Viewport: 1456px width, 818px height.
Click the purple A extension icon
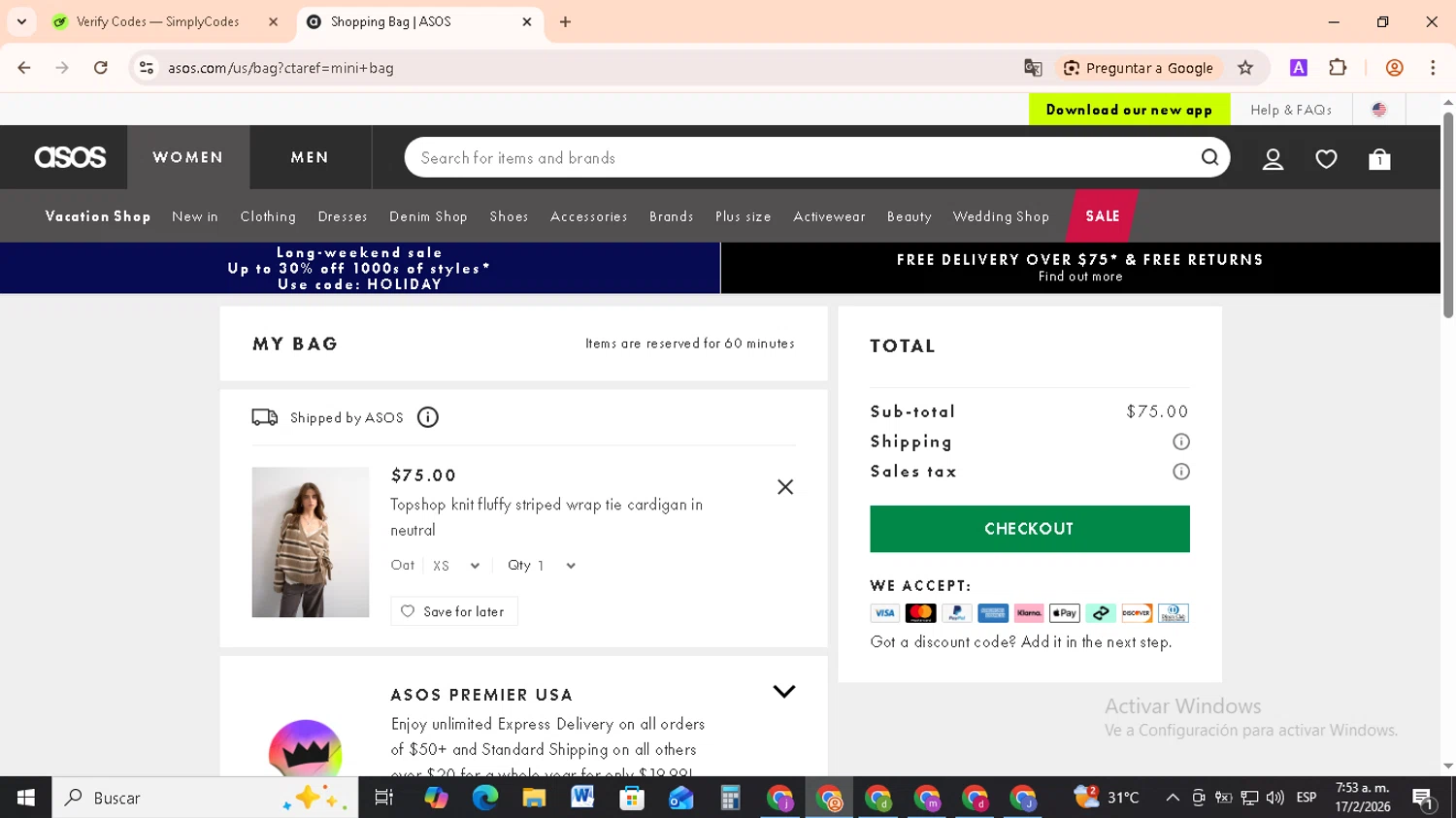click(x=1299, y=68)
